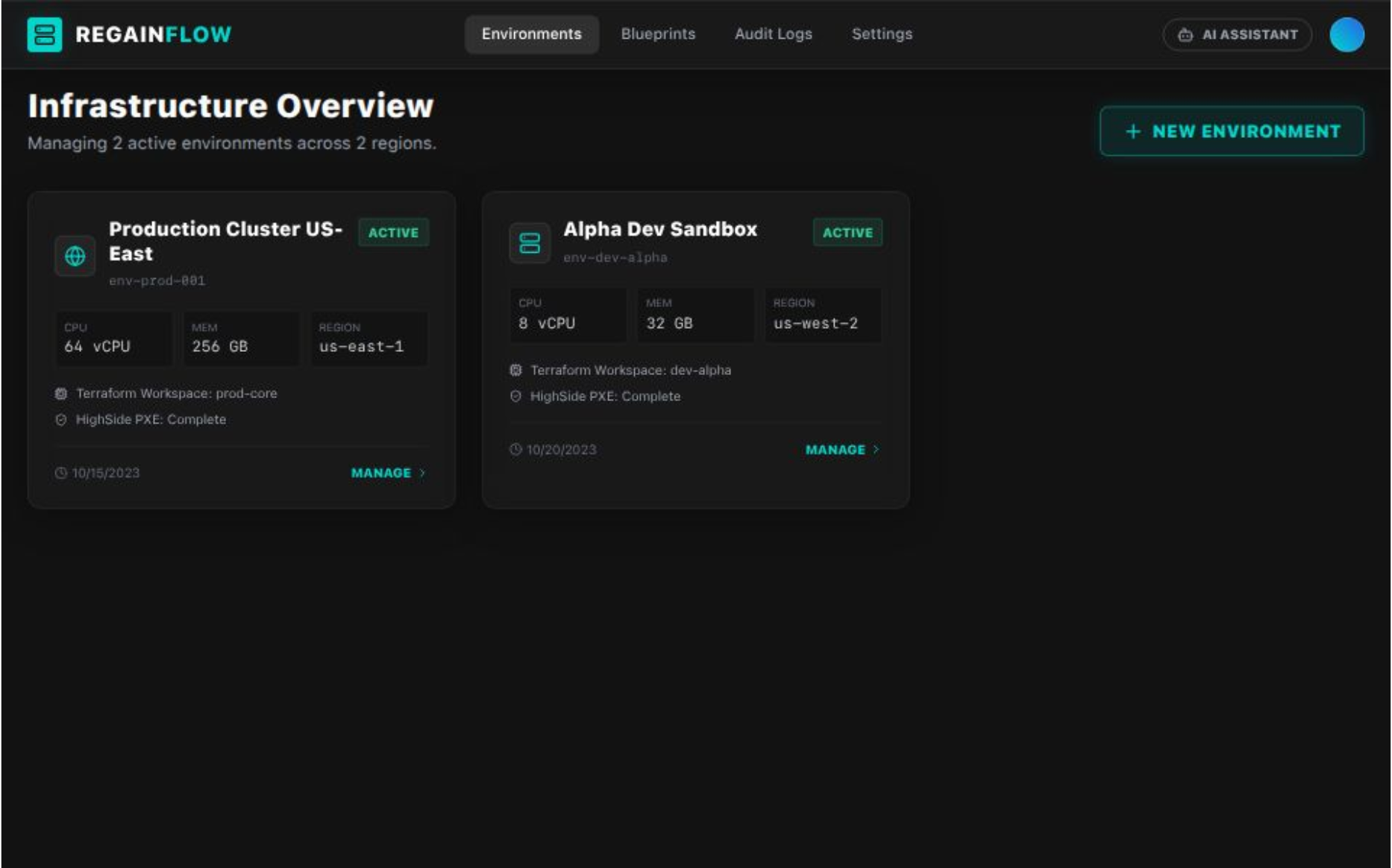
Task: Click the clock icon beside 10/15/2023
Action: coord(63,472)
